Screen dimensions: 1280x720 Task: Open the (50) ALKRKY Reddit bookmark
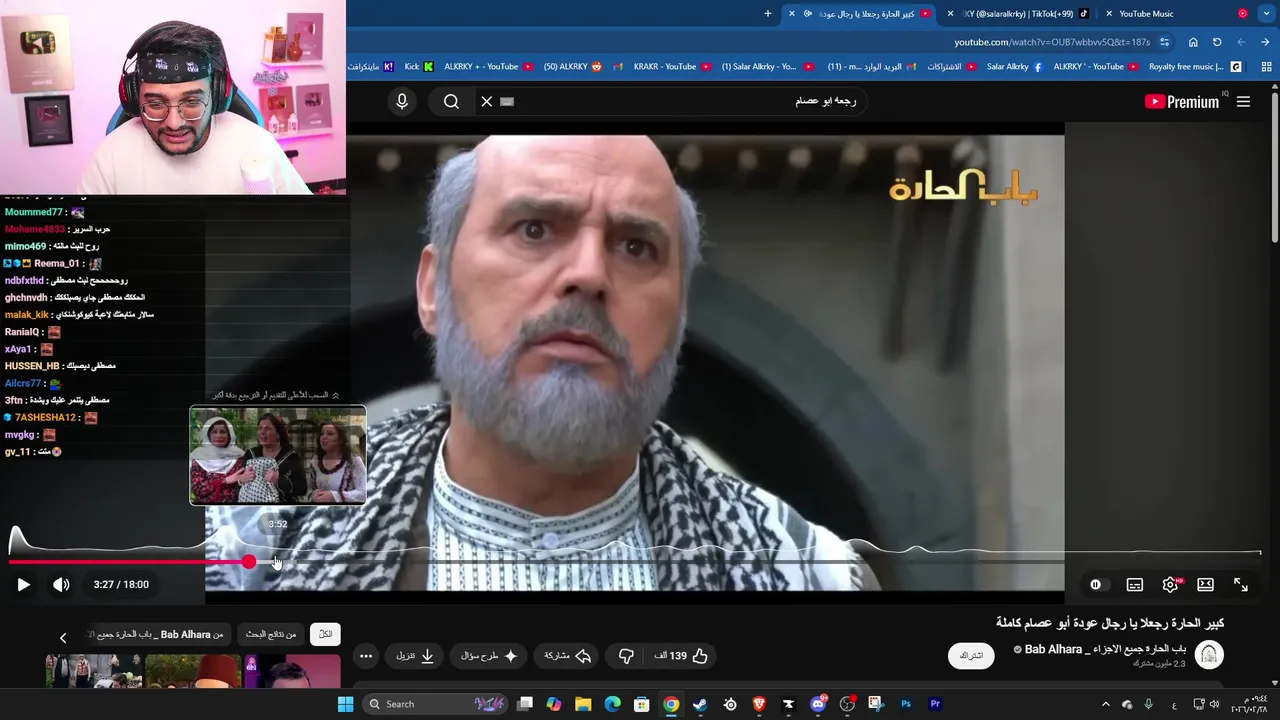pos(573,67)
